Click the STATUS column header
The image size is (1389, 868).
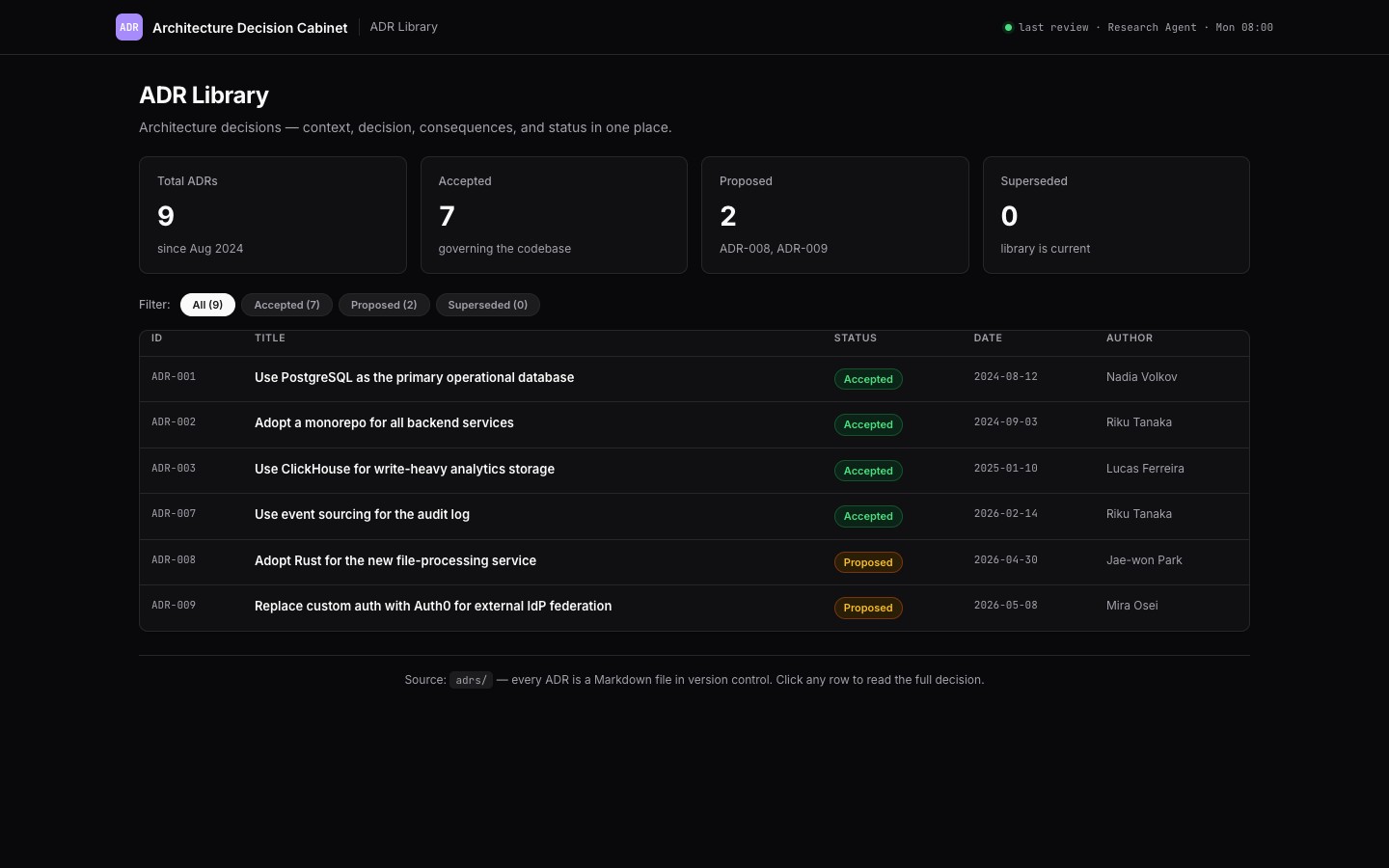point(856,339)
